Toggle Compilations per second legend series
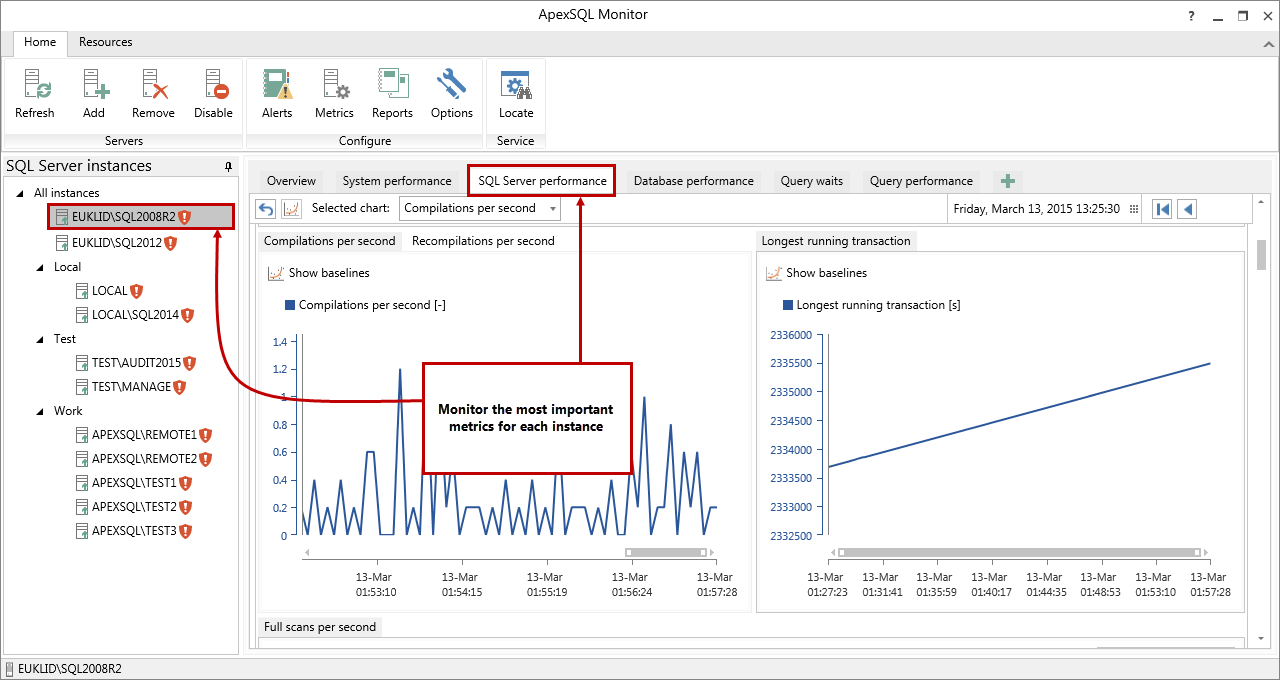 pos(365,305)
